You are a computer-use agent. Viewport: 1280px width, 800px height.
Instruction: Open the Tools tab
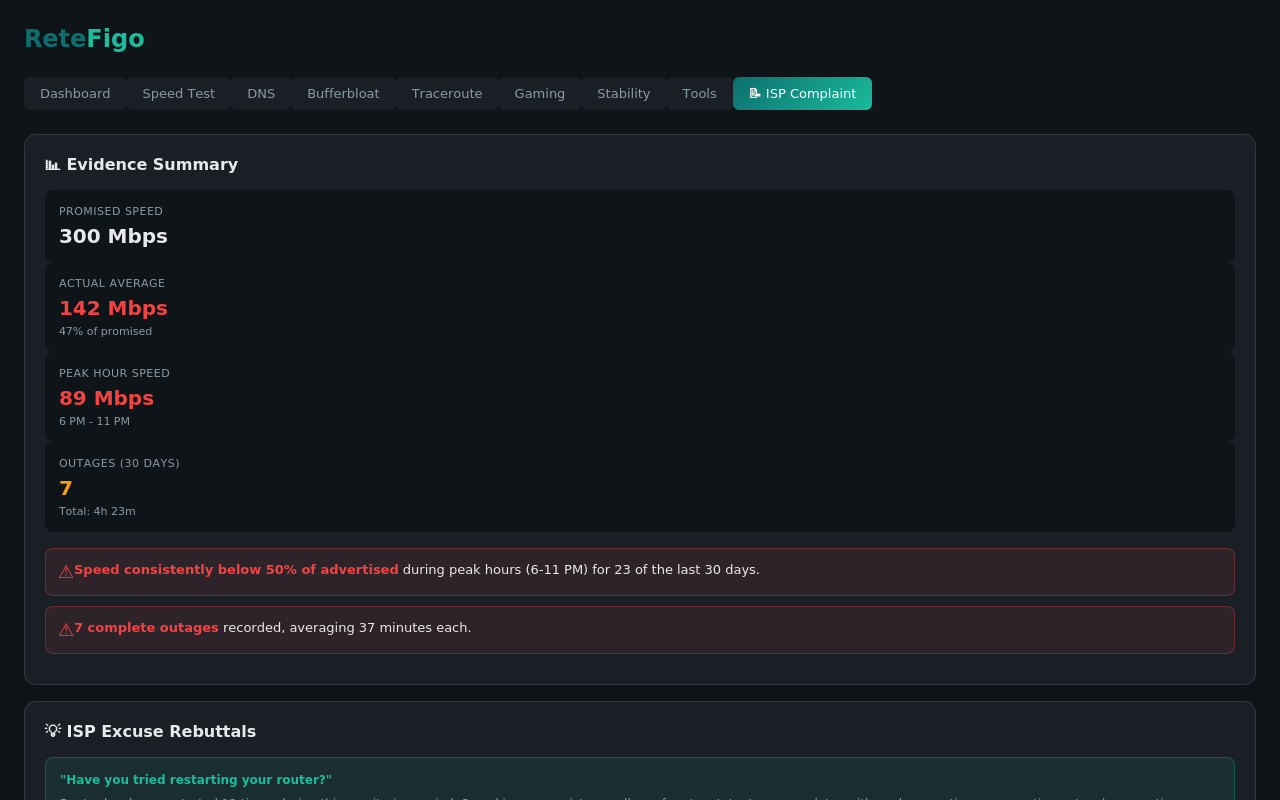(x=699, y=93)
